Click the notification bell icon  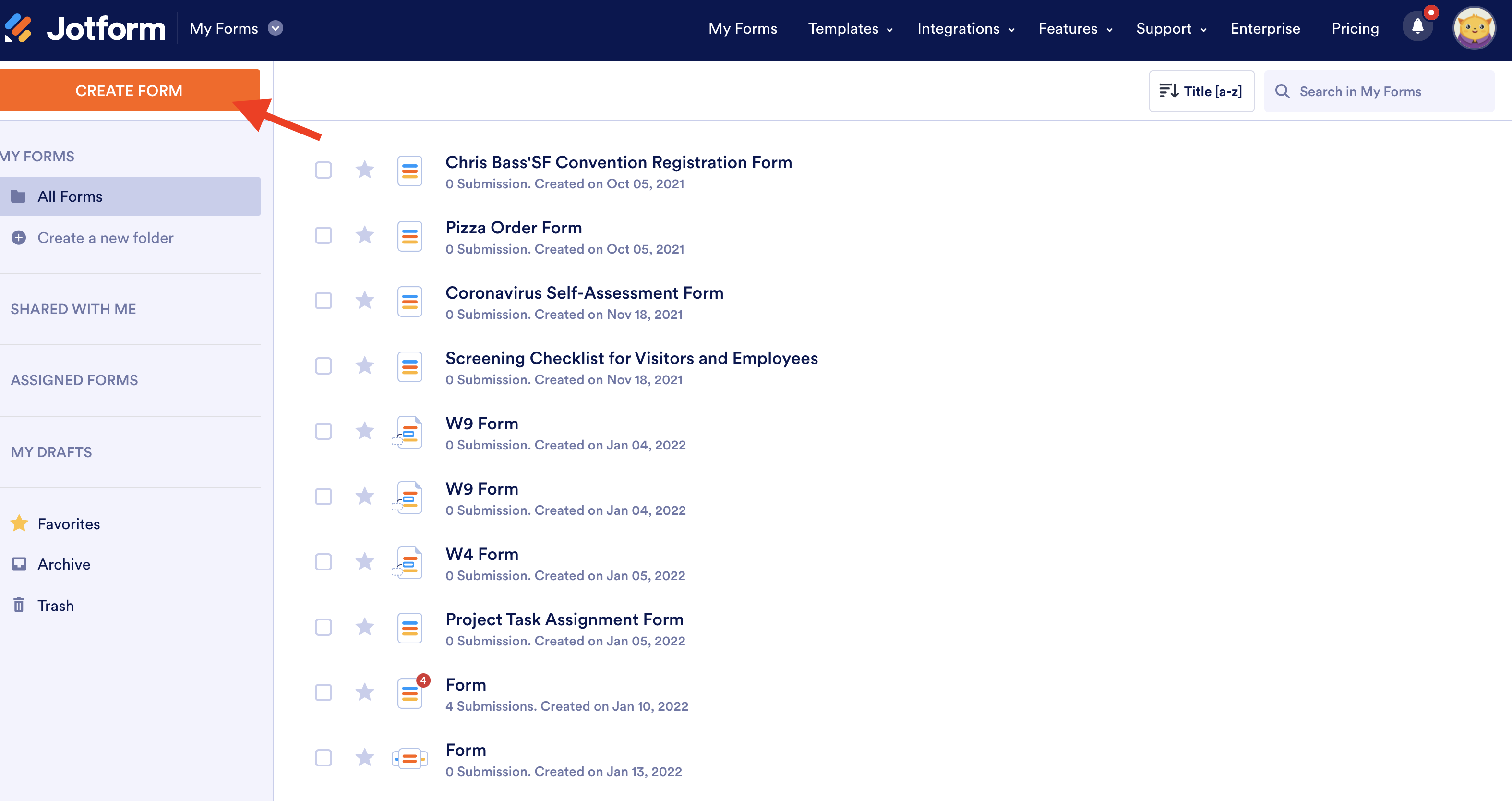coord(1417,27)
